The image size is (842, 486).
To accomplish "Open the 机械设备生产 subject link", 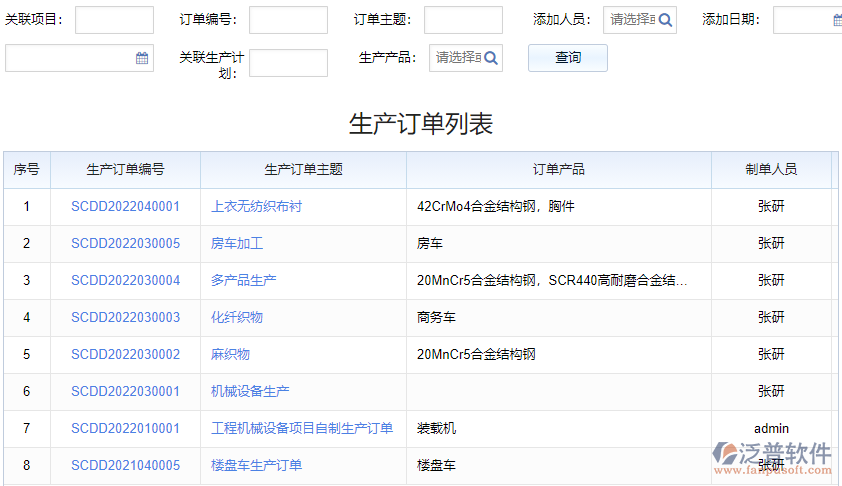I will [250, 392].
